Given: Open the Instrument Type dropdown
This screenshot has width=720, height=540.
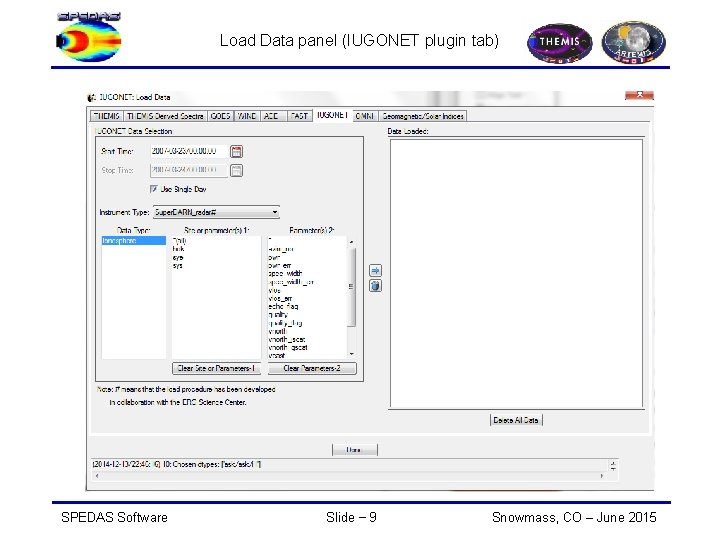Looking at the screenshot, I should (216, 212).
